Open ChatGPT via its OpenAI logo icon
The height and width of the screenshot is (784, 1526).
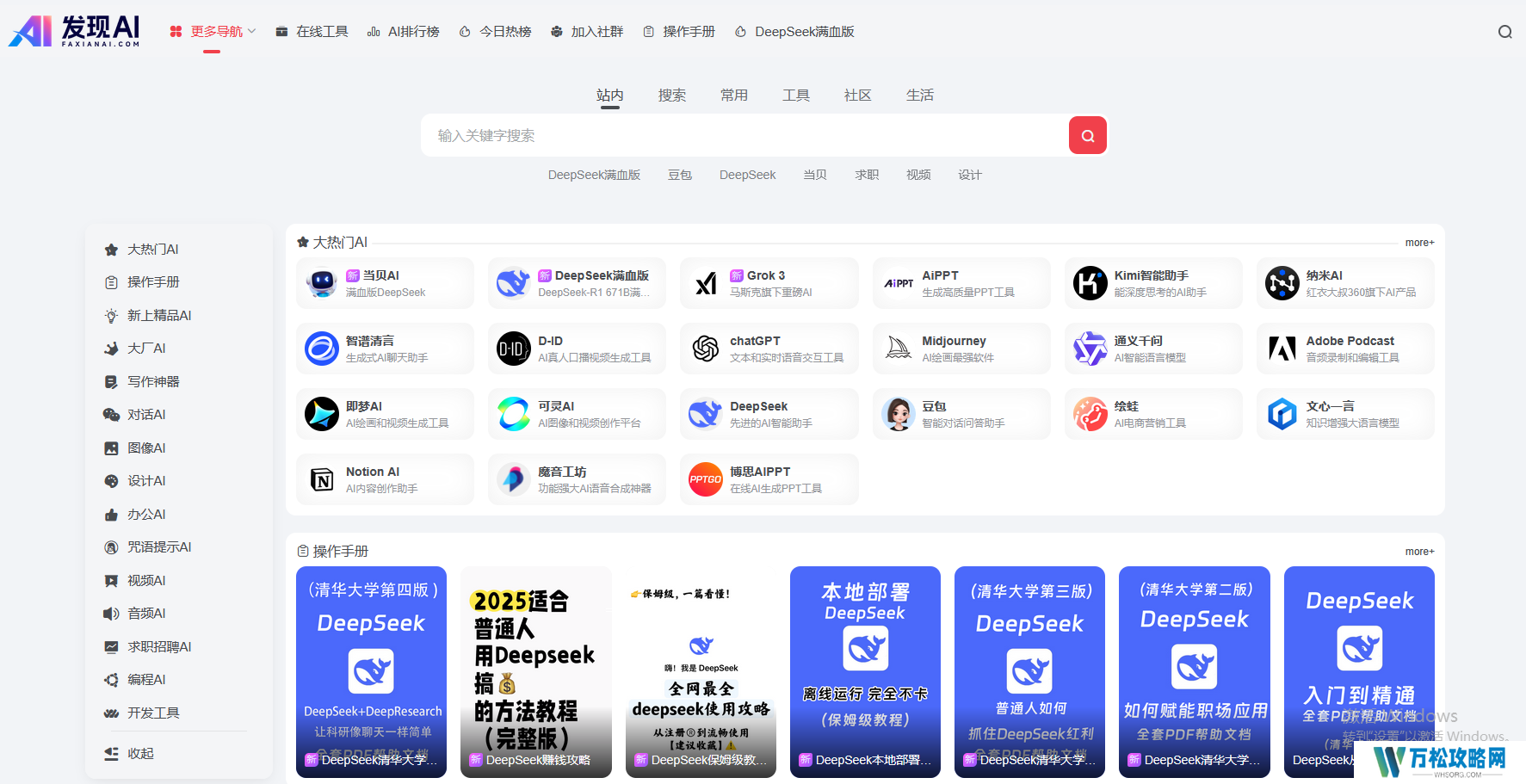706,349
